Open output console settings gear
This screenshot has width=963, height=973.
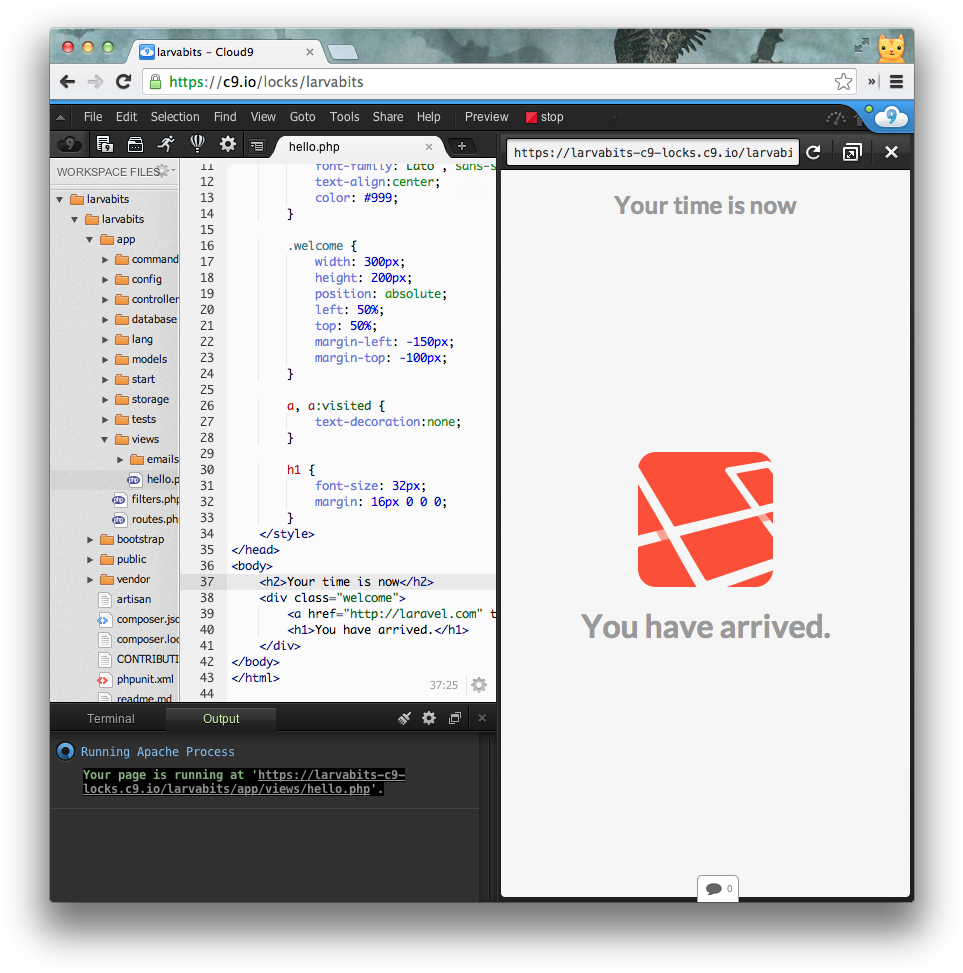coord(429,718)
